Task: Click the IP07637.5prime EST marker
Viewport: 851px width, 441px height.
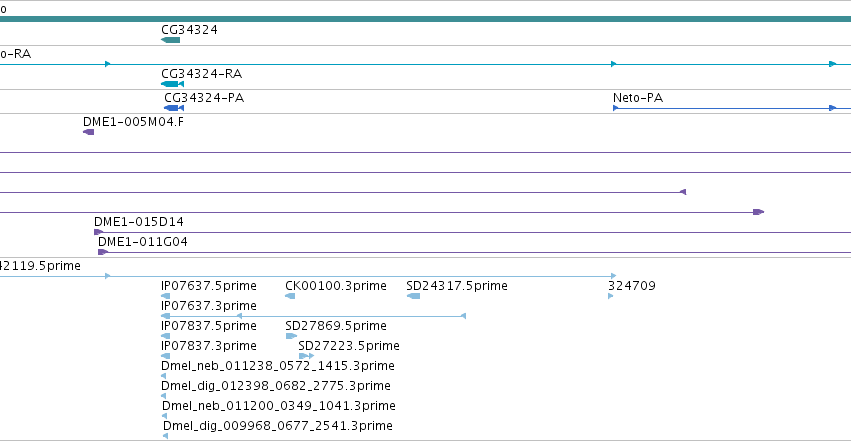Action: [x=166, y=296]
